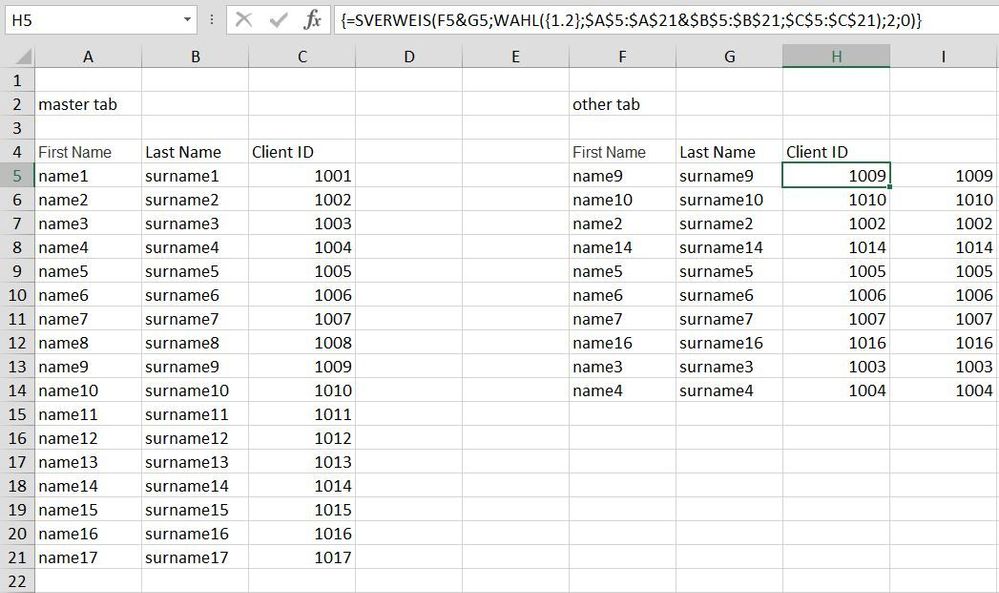Select name14 in column F
The width and height of the screenshot is (999, 593).
point(622,247)
